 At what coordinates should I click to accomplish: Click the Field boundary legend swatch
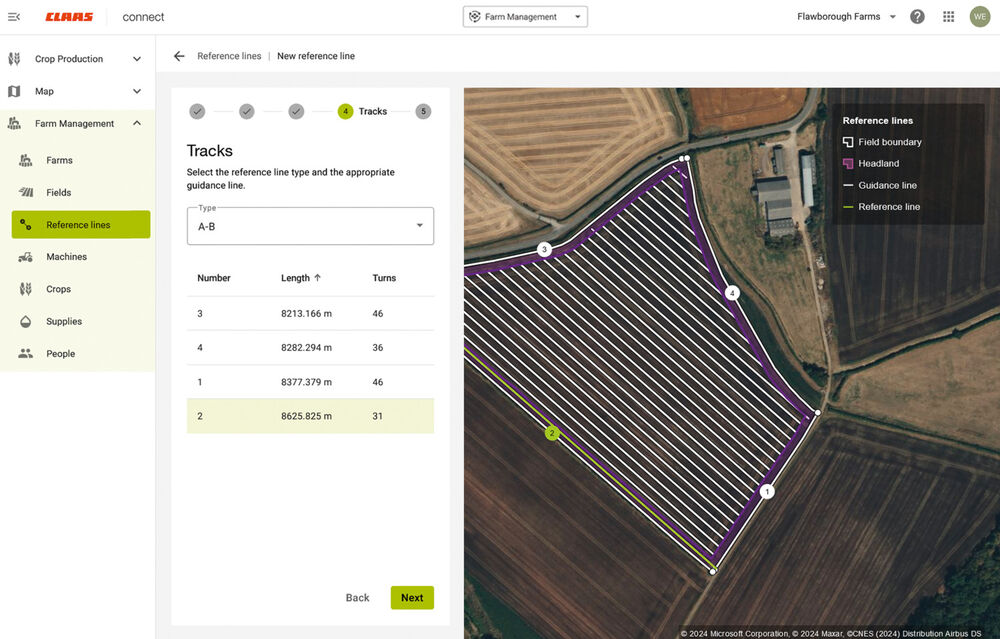point(848,142)
